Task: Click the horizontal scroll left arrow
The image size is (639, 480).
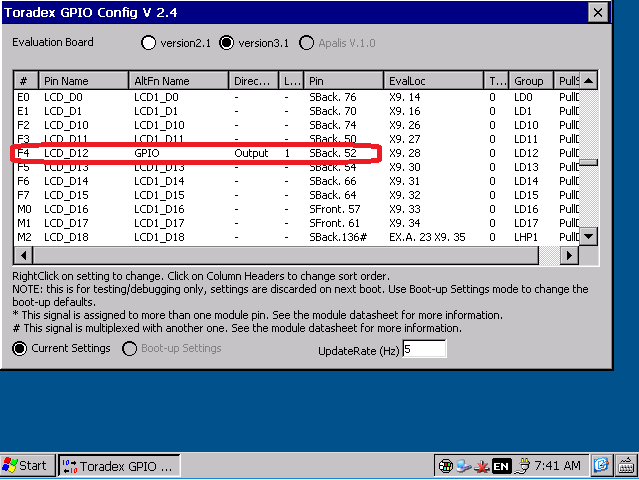Action: (x=24, y=255)
